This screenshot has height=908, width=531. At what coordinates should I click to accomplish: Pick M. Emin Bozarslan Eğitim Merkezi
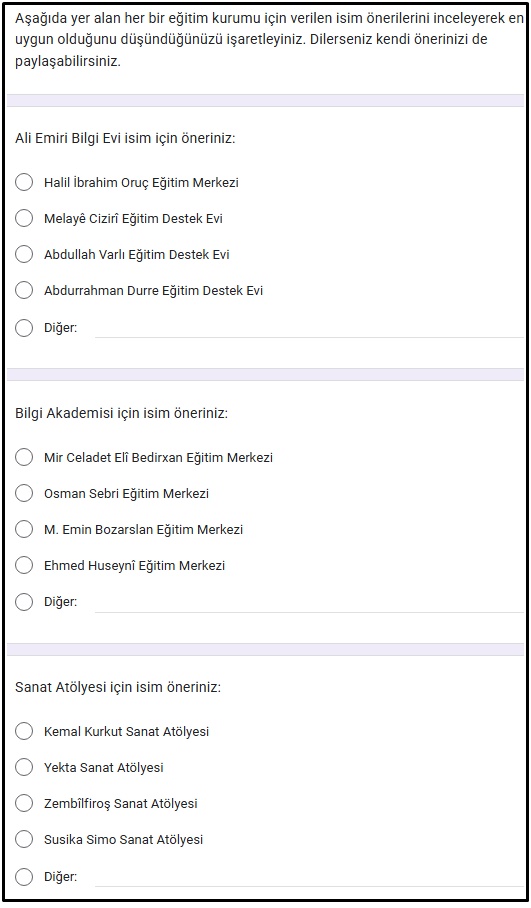[x=24, y=529]
